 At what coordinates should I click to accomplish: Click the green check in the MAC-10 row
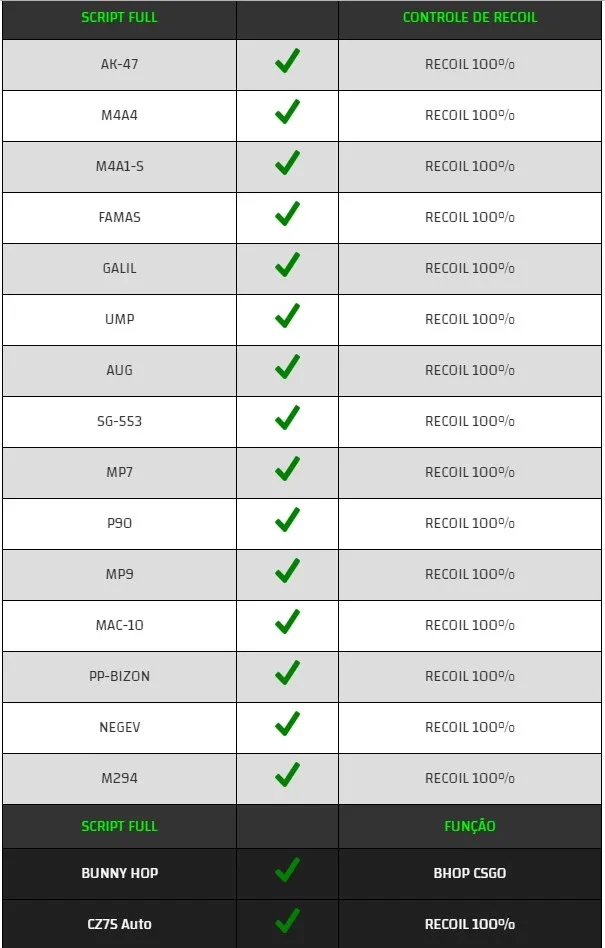click(x=287, y=622)
